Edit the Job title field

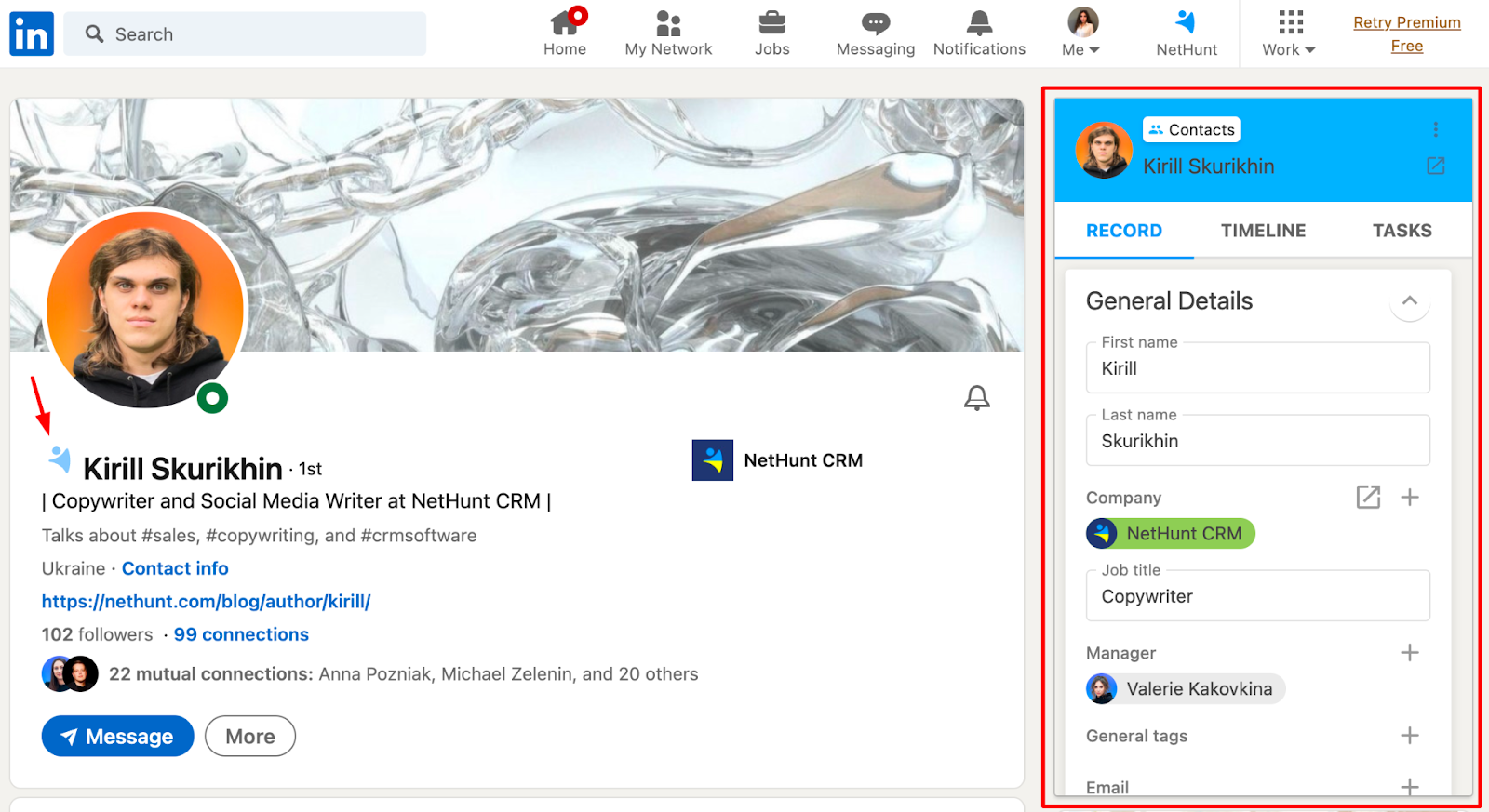(1257, 596)
